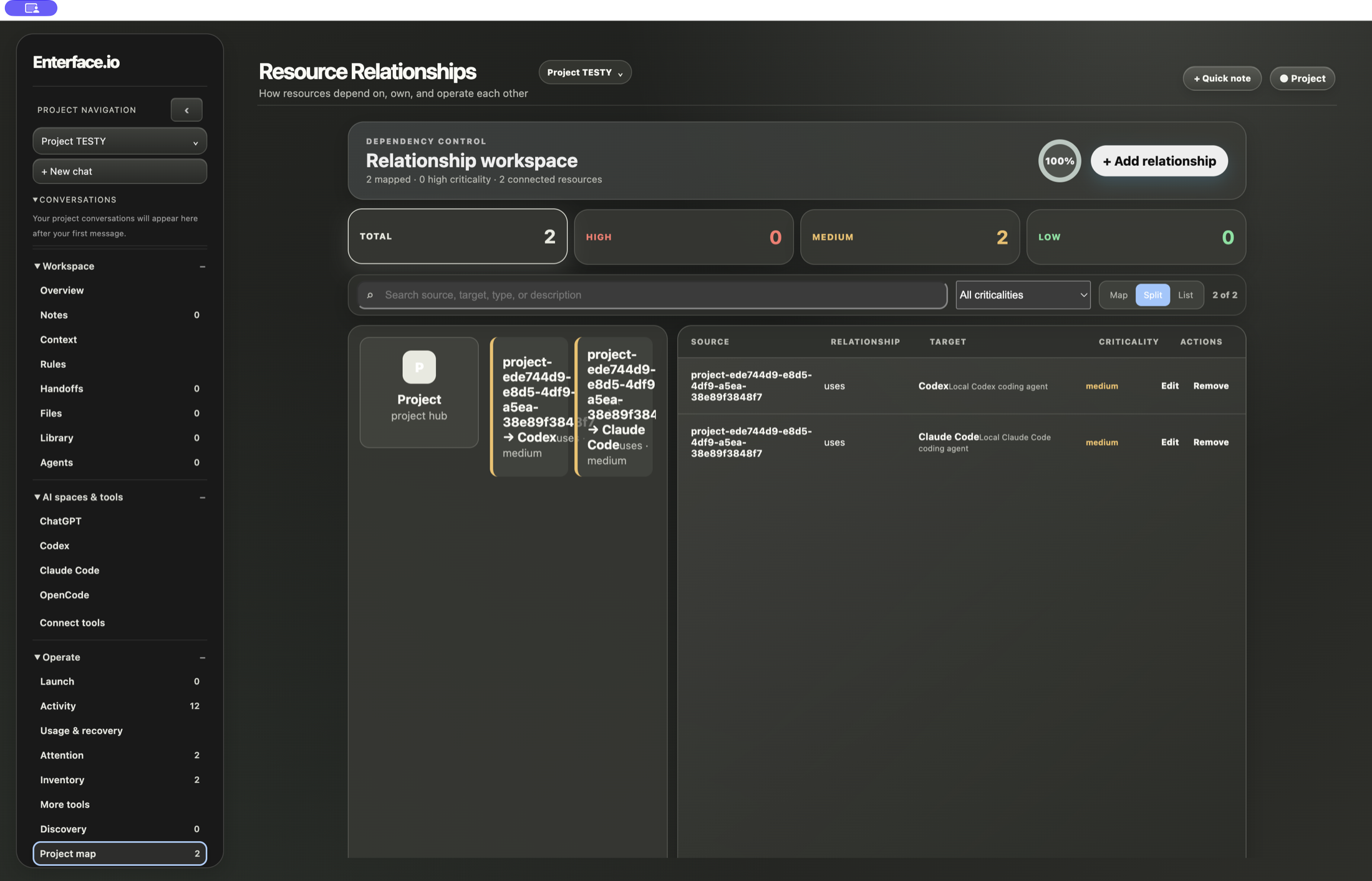Viewport: 1372px width, 881px height.
Task: Click Enterface.io logo
Action: (x=76, y=62)
